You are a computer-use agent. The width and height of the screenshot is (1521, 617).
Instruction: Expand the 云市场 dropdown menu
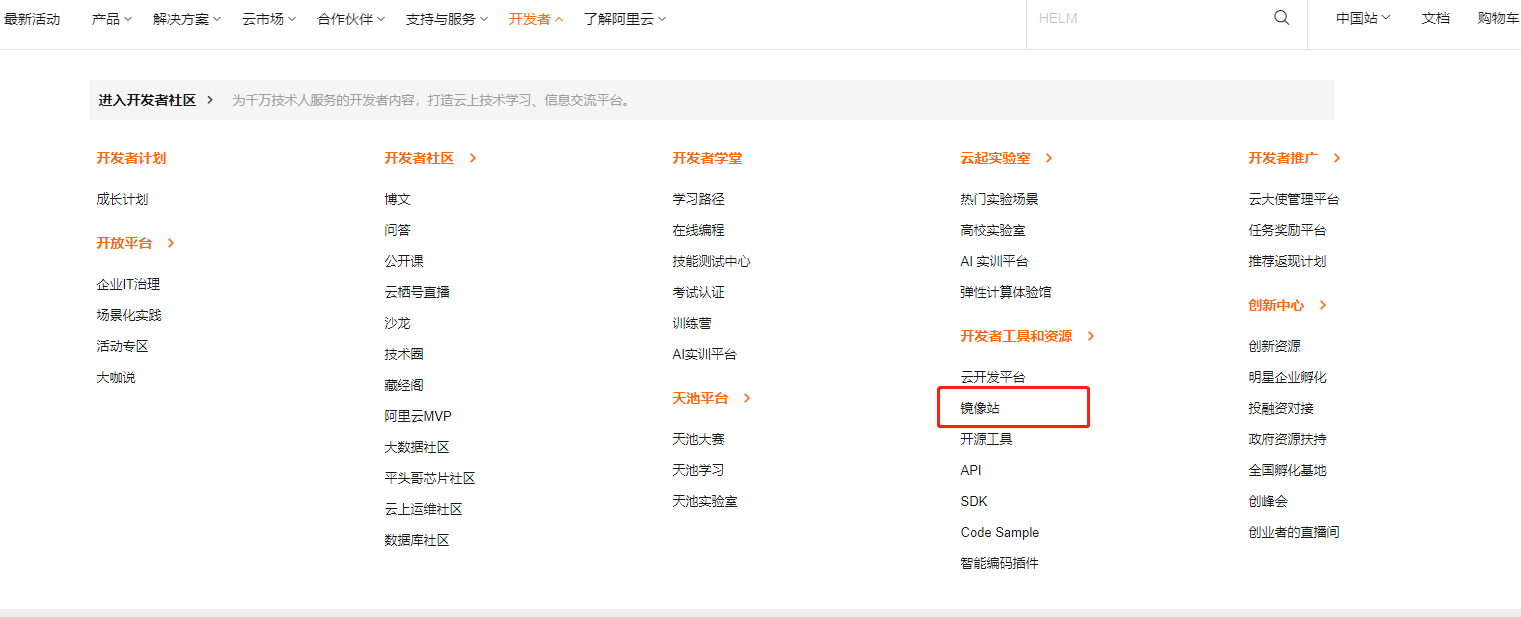click(269, 19)
